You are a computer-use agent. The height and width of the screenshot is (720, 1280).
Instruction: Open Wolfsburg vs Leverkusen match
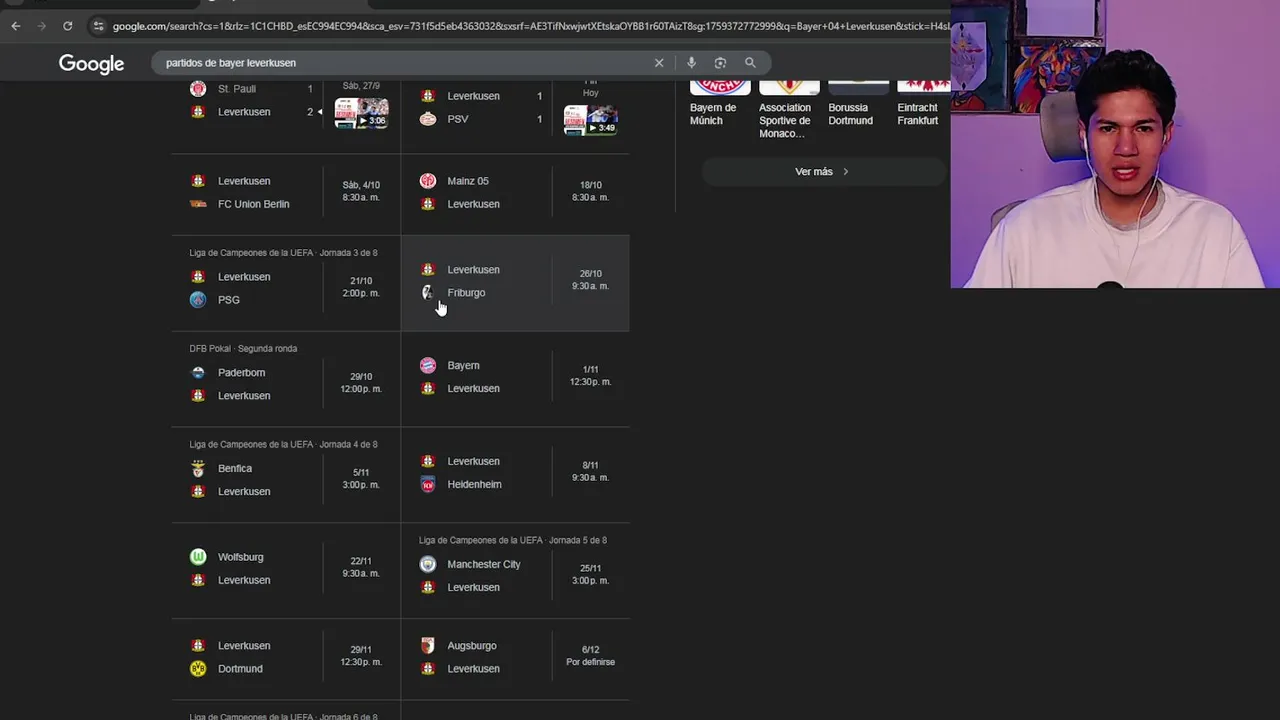coord(286,570)
